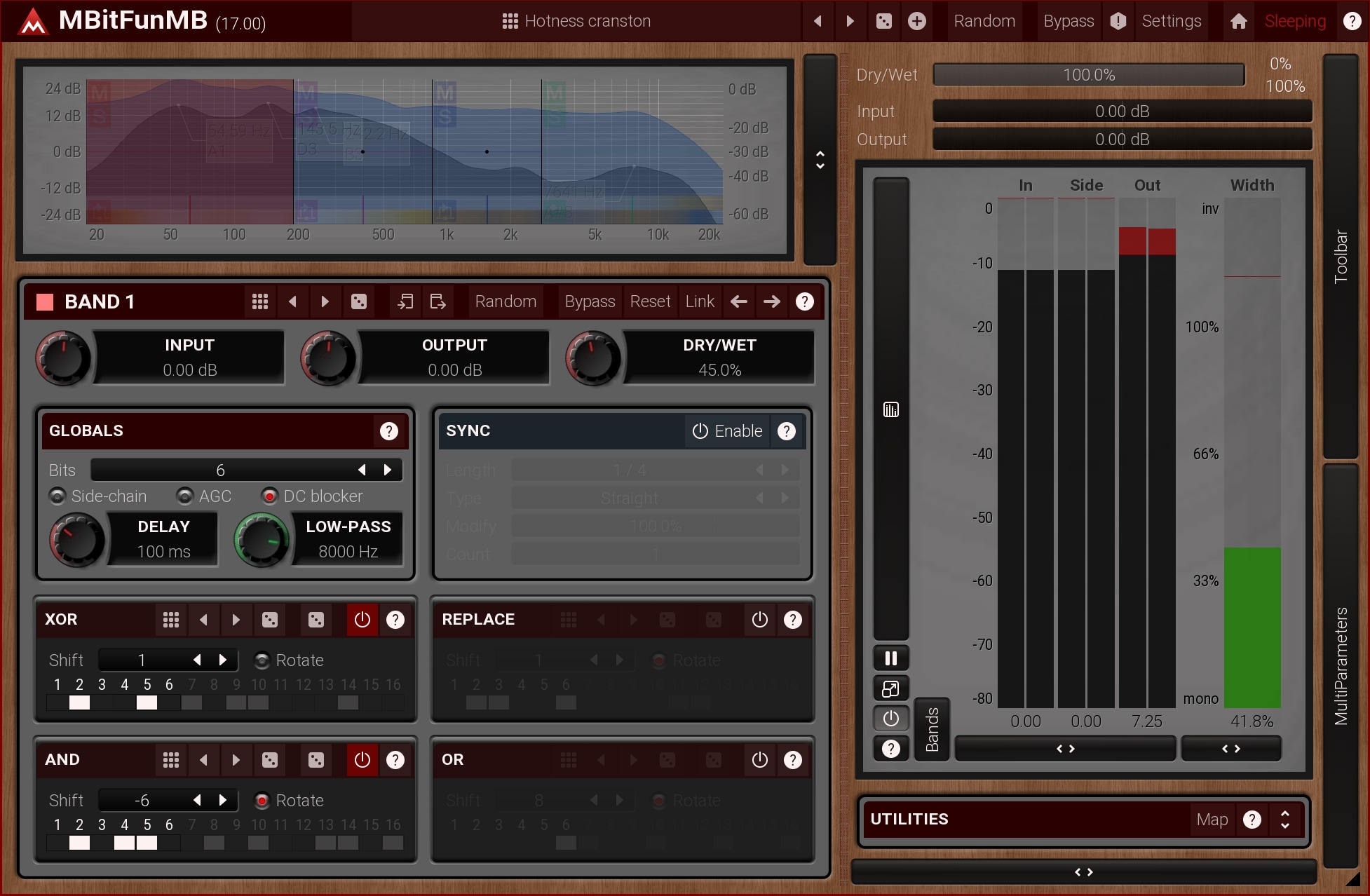Image resolution: width=1370 pixels, height=896 pixels.
Task: Open the help icon in the GLOBALS panel
Action: (388, 431)
